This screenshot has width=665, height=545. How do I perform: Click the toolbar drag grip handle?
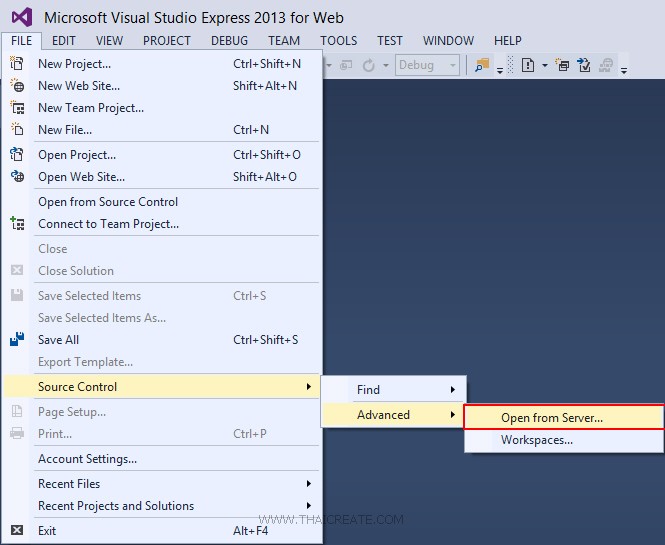(511, 65)
